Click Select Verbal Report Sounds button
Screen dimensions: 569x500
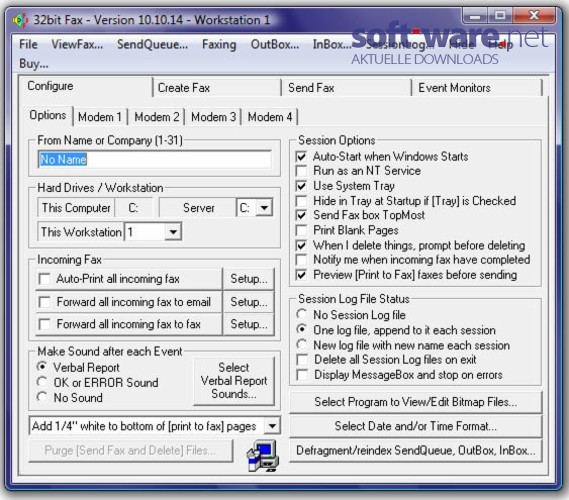tap(234, 381)
